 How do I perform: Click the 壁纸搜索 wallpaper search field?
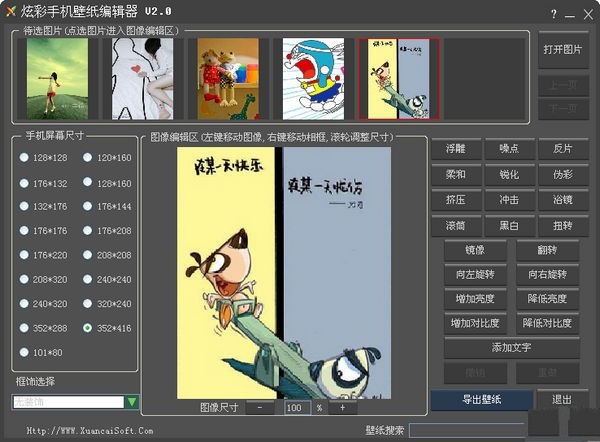coord(467,431)
